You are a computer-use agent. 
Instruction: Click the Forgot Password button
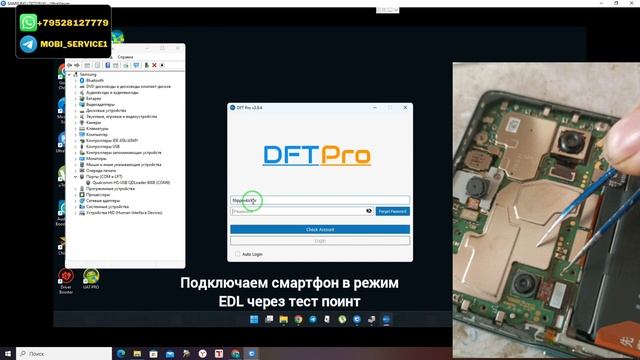tap(392, 211)
